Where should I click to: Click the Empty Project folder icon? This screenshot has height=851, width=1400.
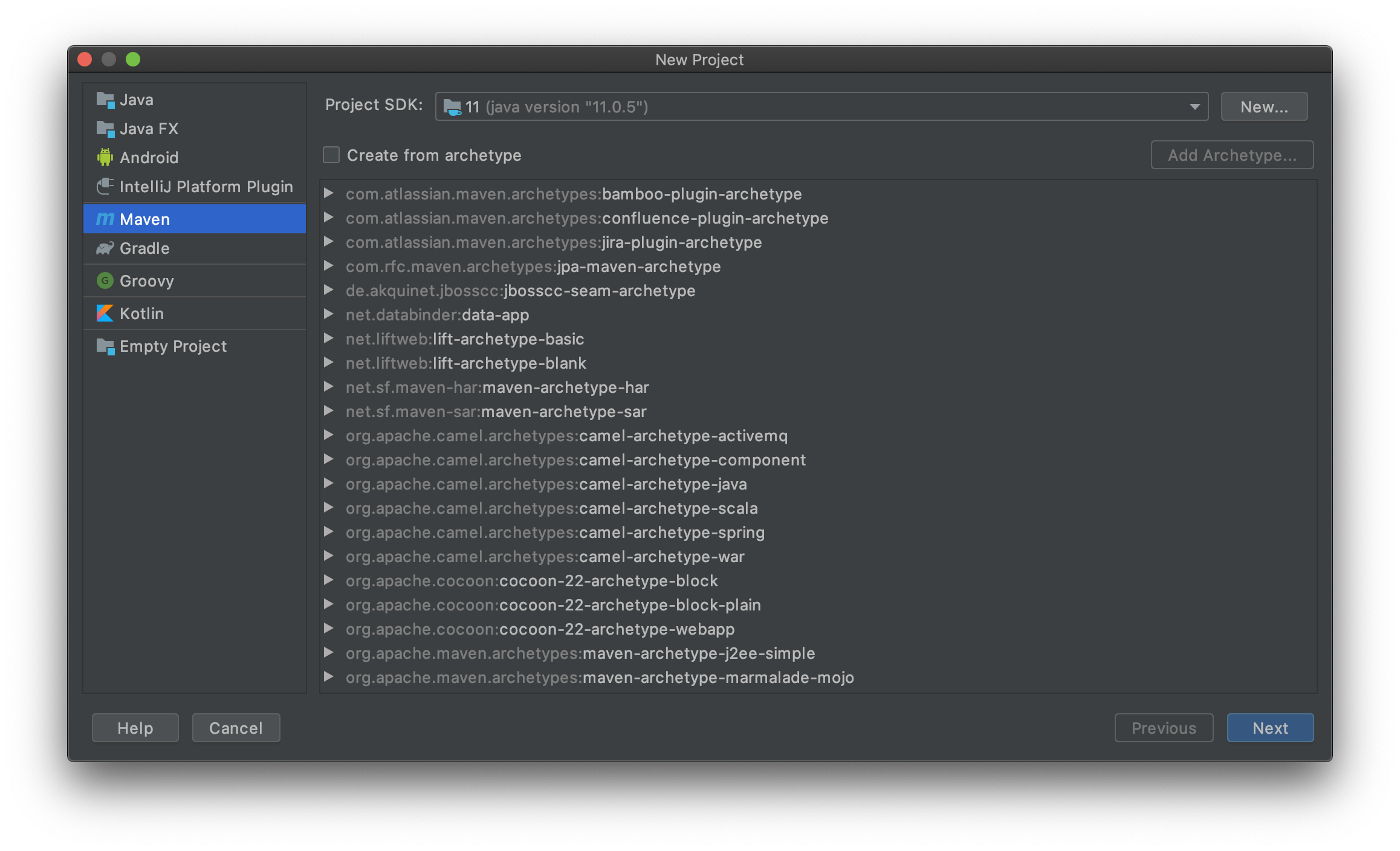coord(105,346)
